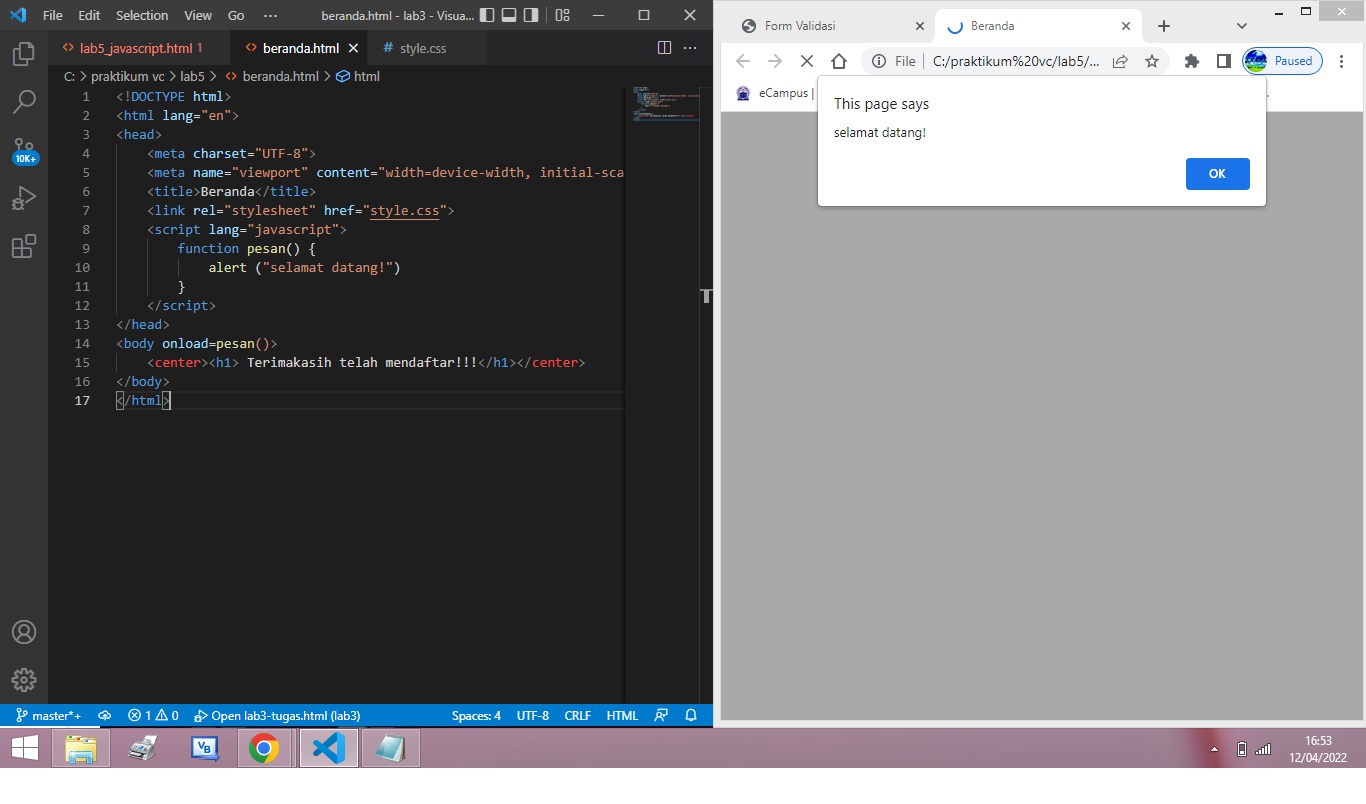The width and height of the screenshot is (1366, 804).
Task: Click the Paused profile button in Chrome
Action: pos(1282,61)
